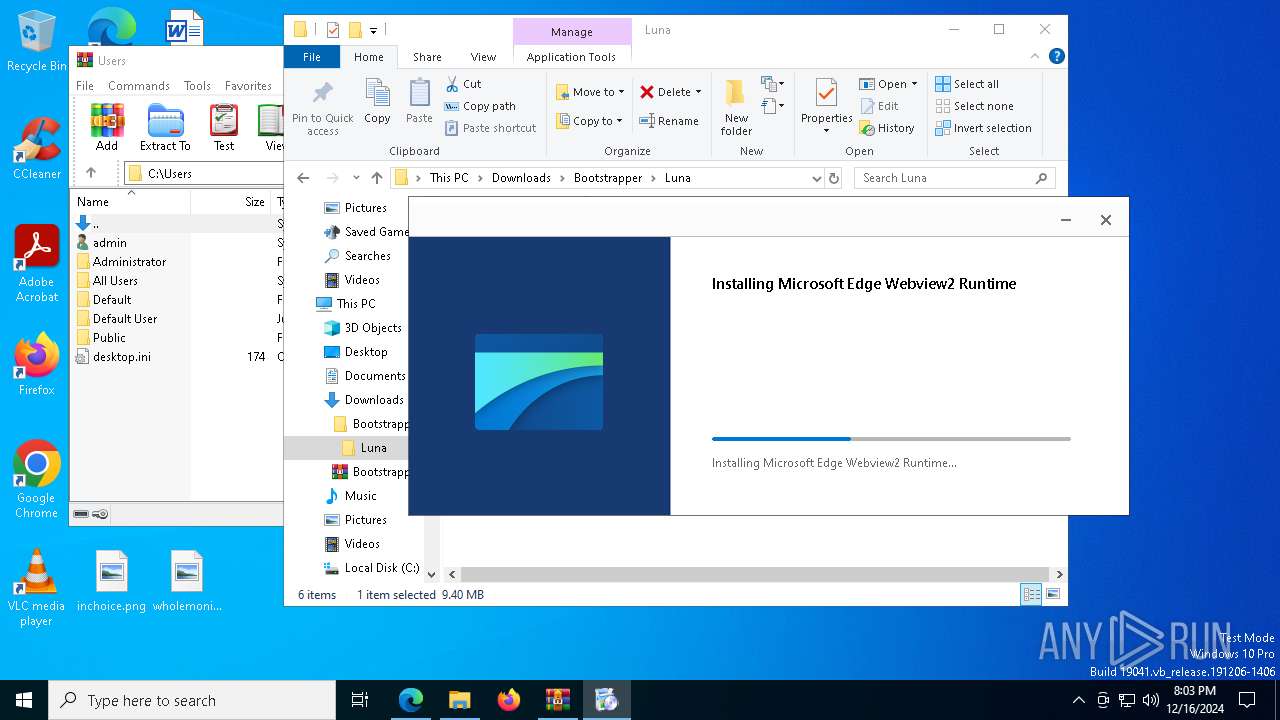Open Google Chrome desktop shortcut
Screen dimensions: 1280x720
click(37, 479)
